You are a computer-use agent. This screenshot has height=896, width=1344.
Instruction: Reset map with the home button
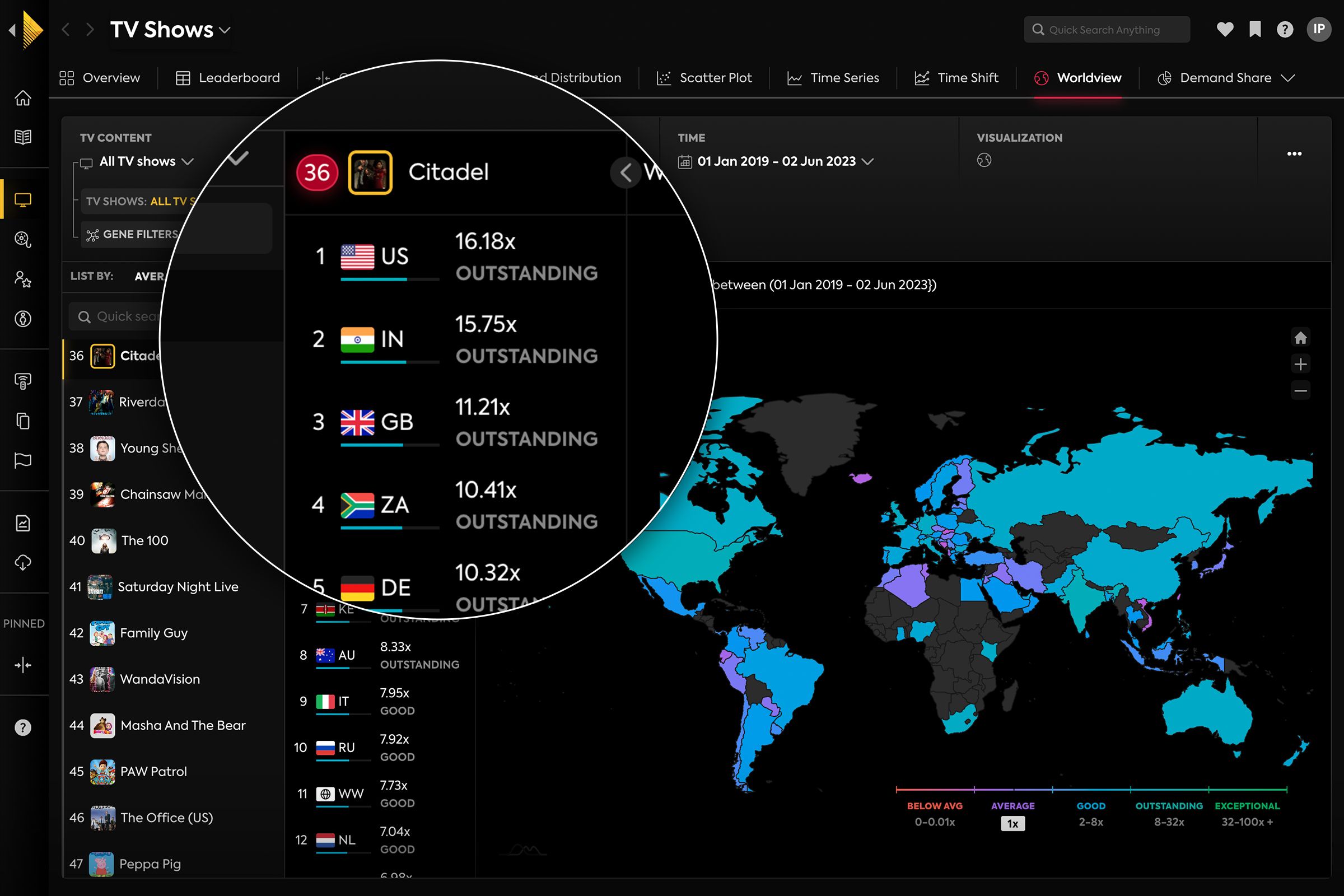coord(1300,338)
